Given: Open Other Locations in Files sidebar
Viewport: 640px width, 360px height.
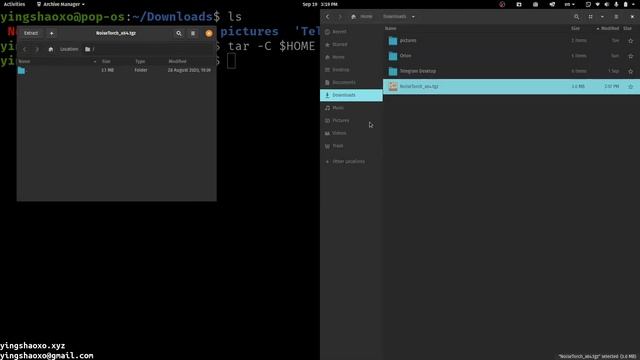Looking at the screenshot, I should [x=351, y=162].
